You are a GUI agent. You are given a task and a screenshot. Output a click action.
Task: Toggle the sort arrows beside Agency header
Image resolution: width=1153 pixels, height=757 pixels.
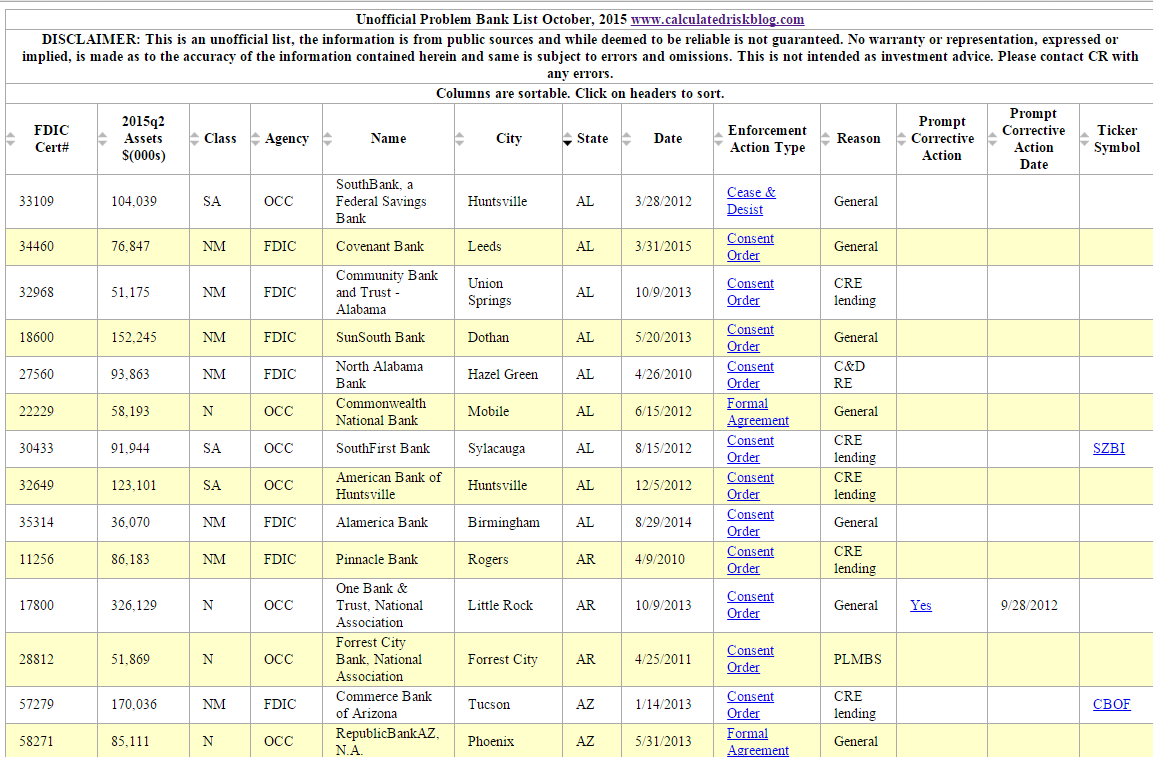(255, 139)
